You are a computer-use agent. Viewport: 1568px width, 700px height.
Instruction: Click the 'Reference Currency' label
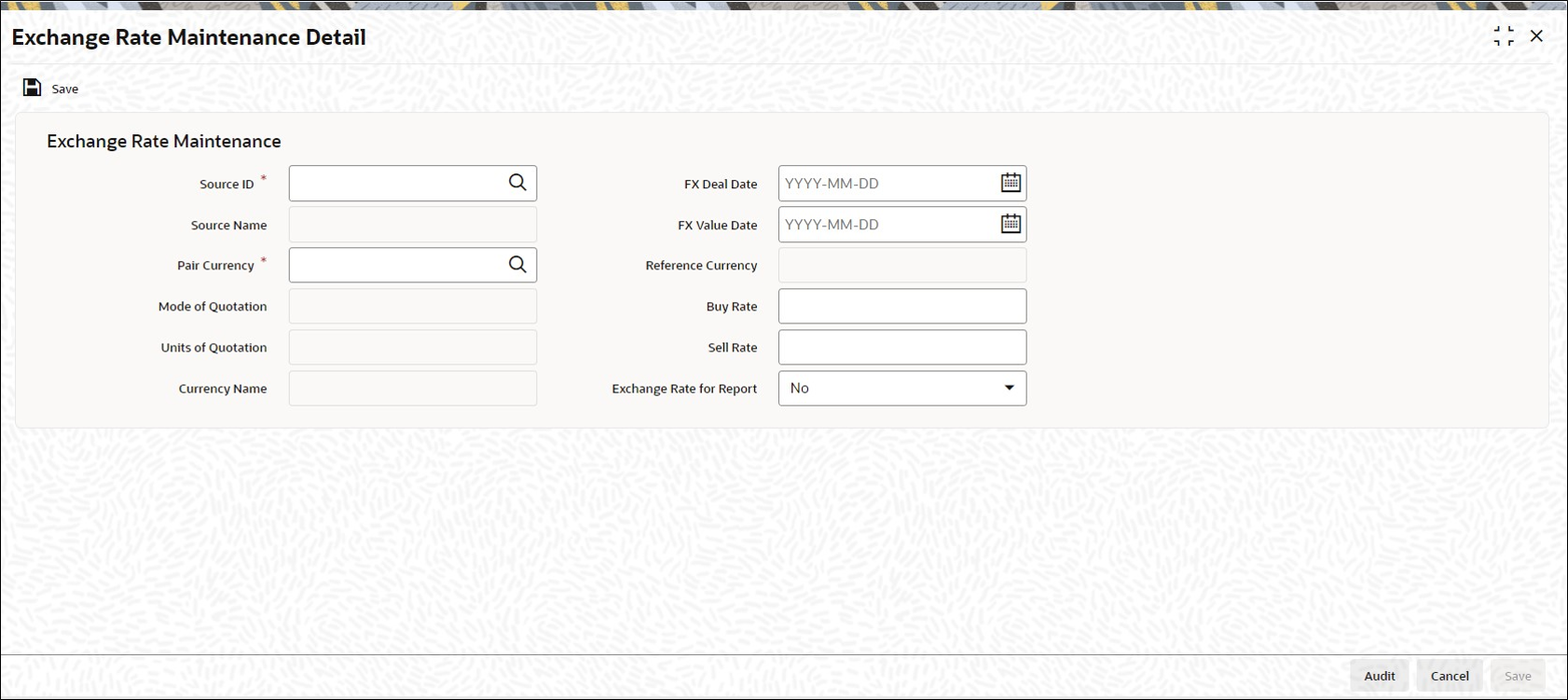(x=701, y=266)
